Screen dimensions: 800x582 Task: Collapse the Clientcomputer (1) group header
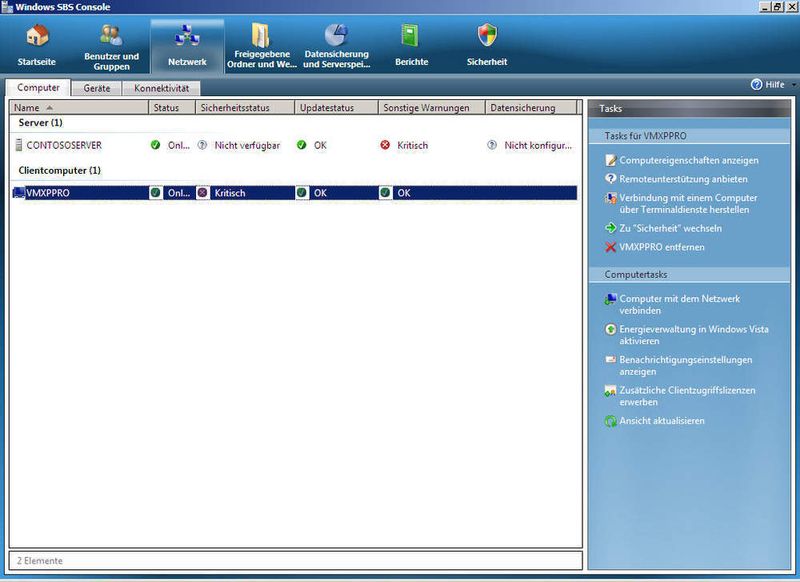[59, 170]
